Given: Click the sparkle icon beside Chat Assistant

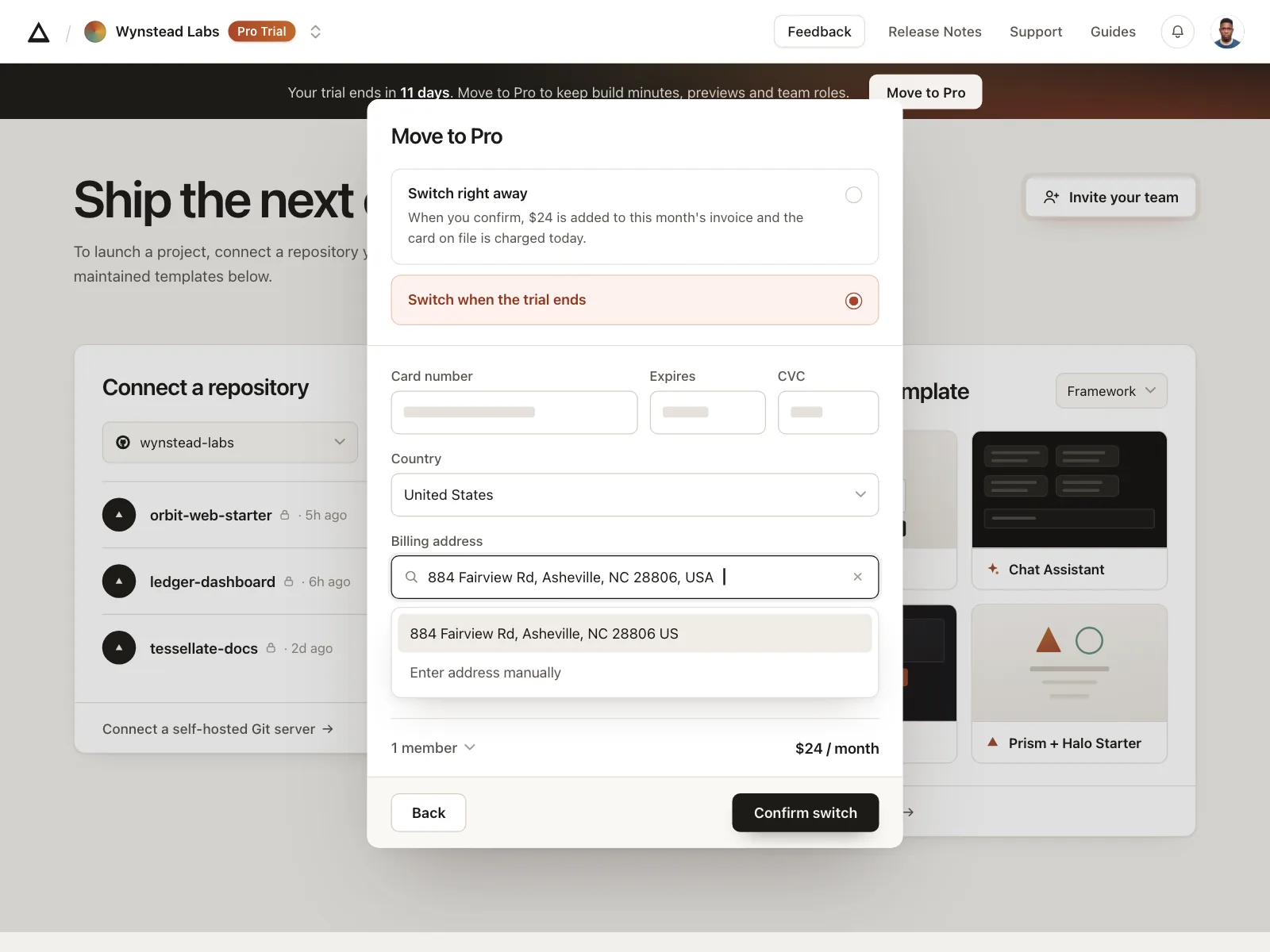Looking at the screenshot, I should click(x=993, y=569).
